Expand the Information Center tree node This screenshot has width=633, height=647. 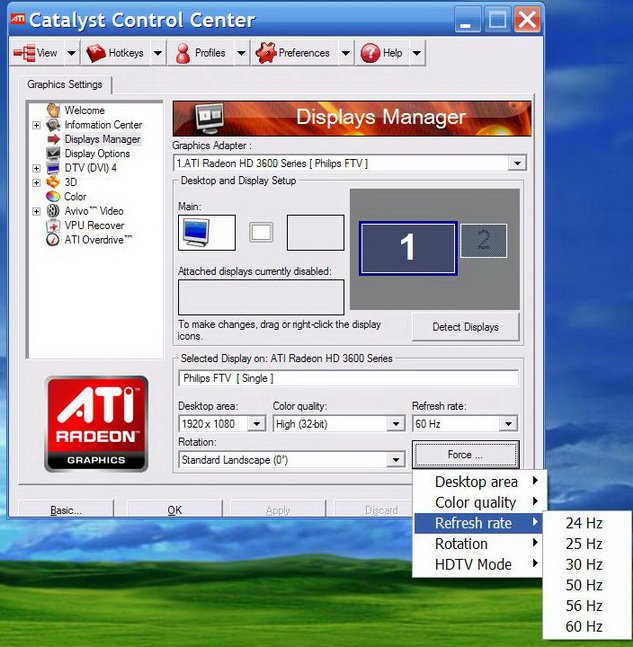click(x=36, y=125)
